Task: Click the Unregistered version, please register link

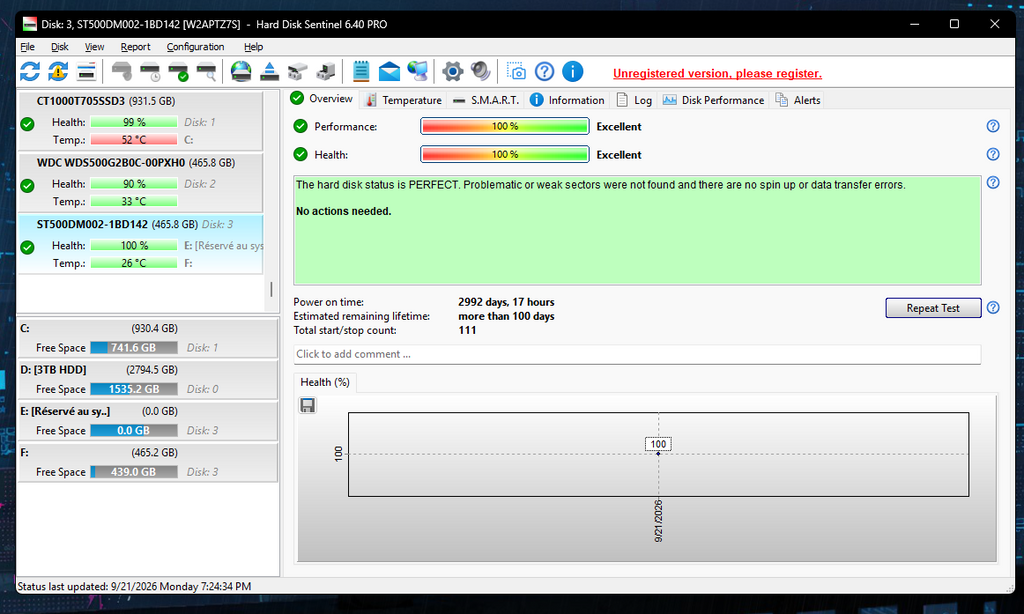Action: [717, 74]
